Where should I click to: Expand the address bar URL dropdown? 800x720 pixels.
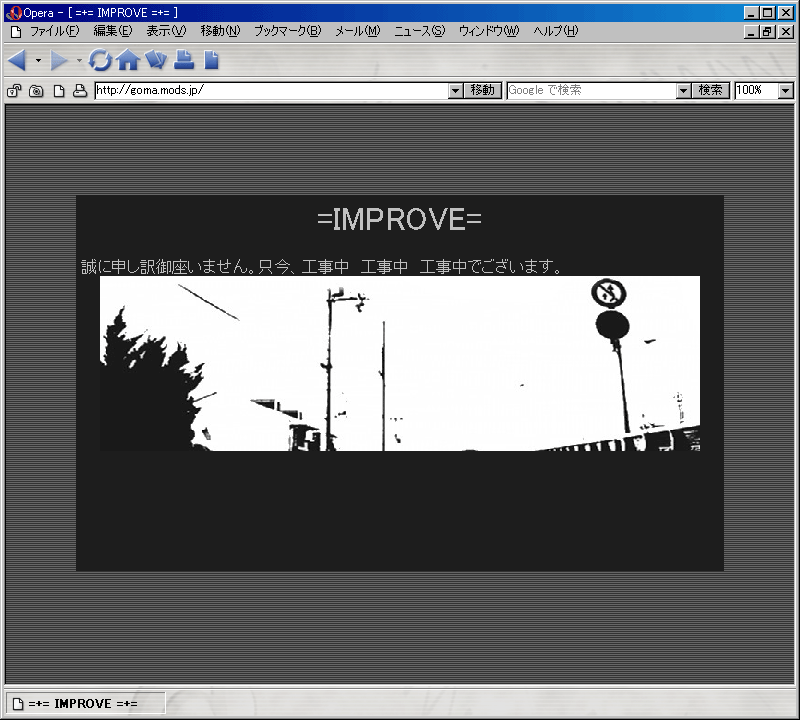(x=456, y=91)
